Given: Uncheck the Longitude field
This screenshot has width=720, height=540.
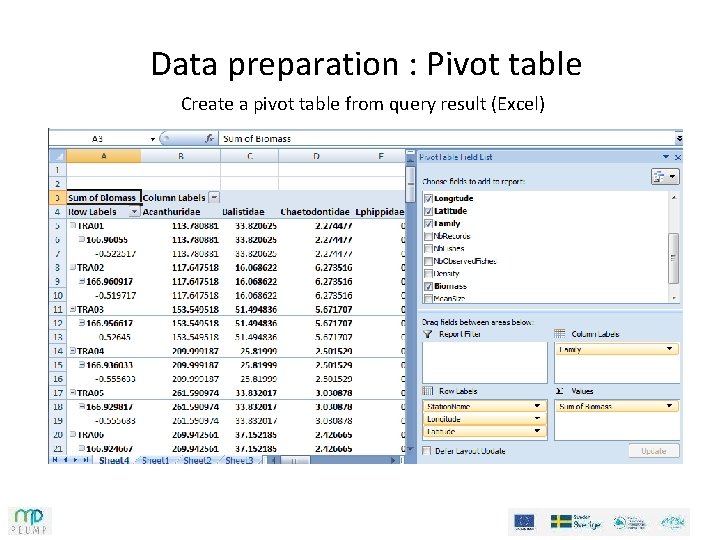Looking at the screenshot, I should [428, 198].
